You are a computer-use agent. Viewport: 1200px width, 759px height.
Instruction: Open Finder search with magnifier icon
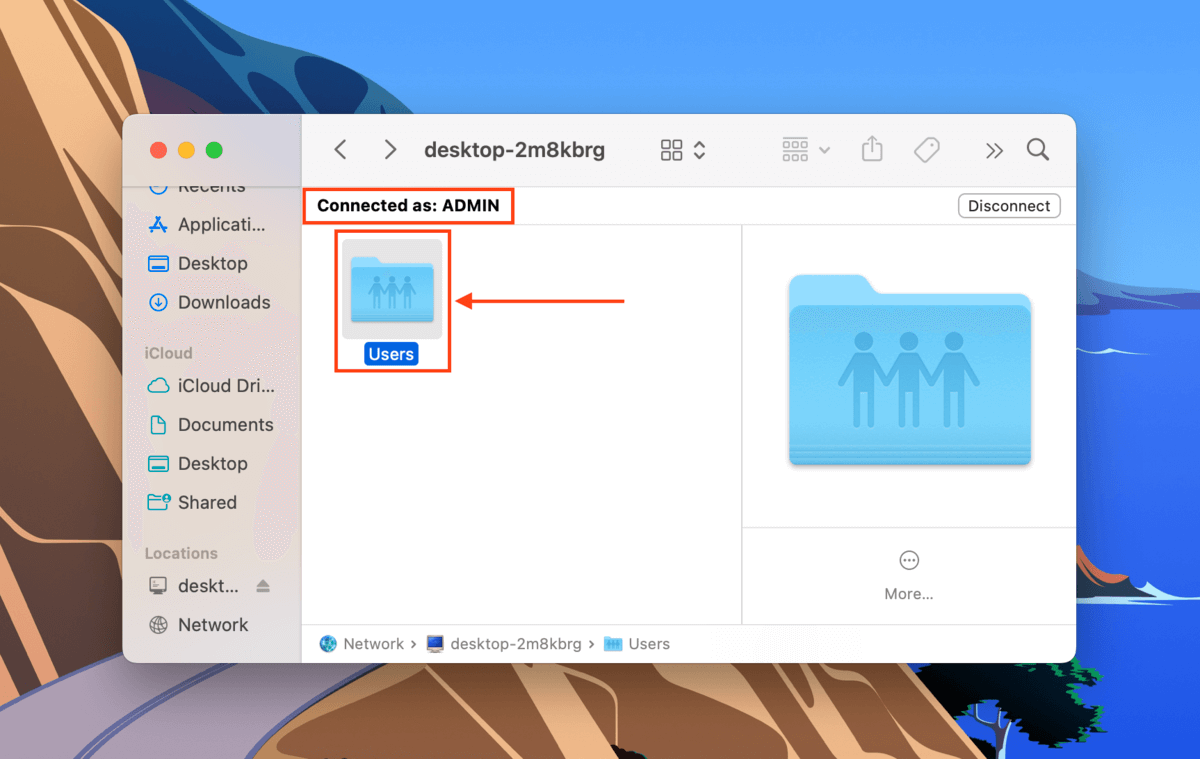(x=1038, y=150)
